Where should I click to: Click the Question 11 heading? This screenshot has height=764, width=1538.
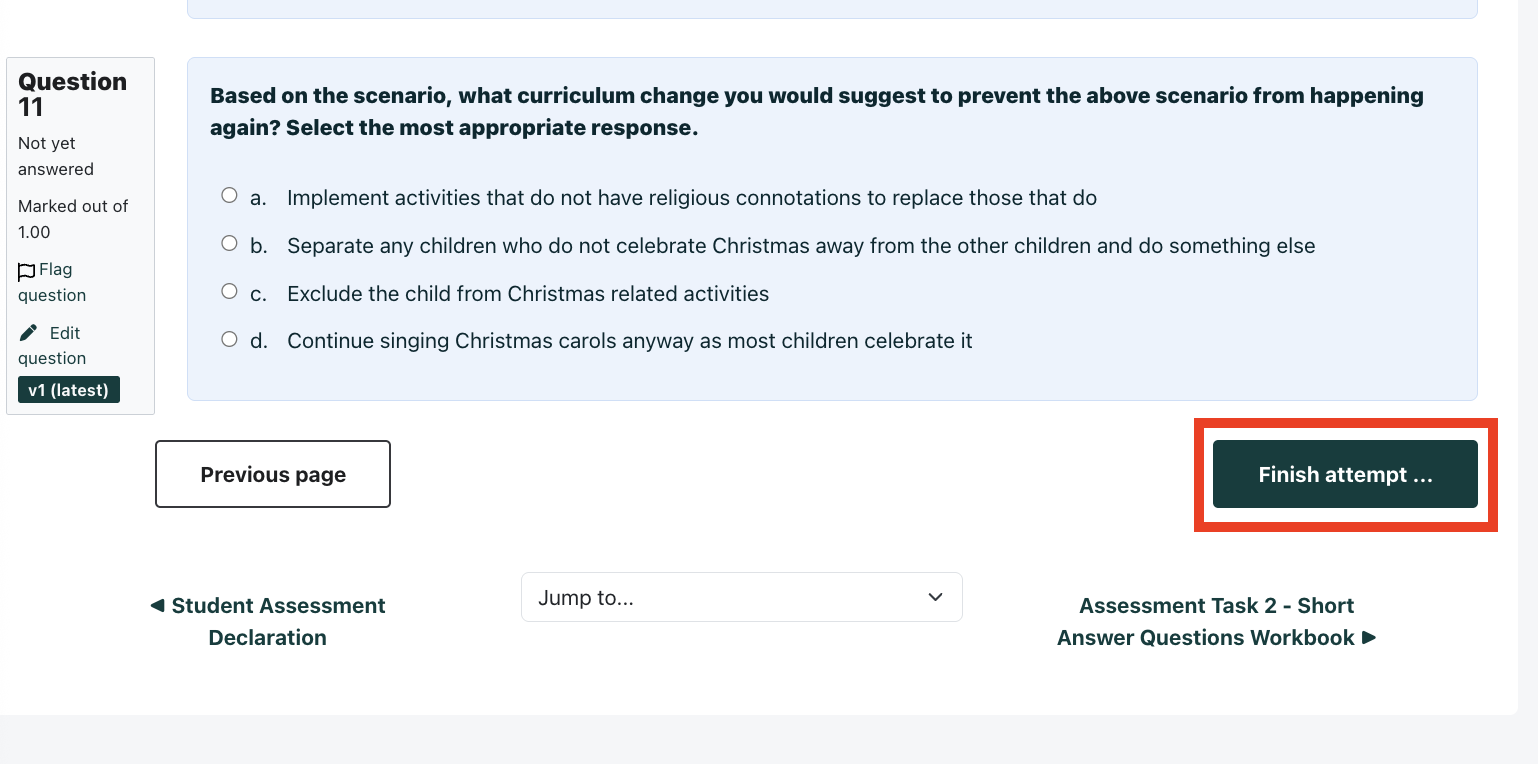72,94
